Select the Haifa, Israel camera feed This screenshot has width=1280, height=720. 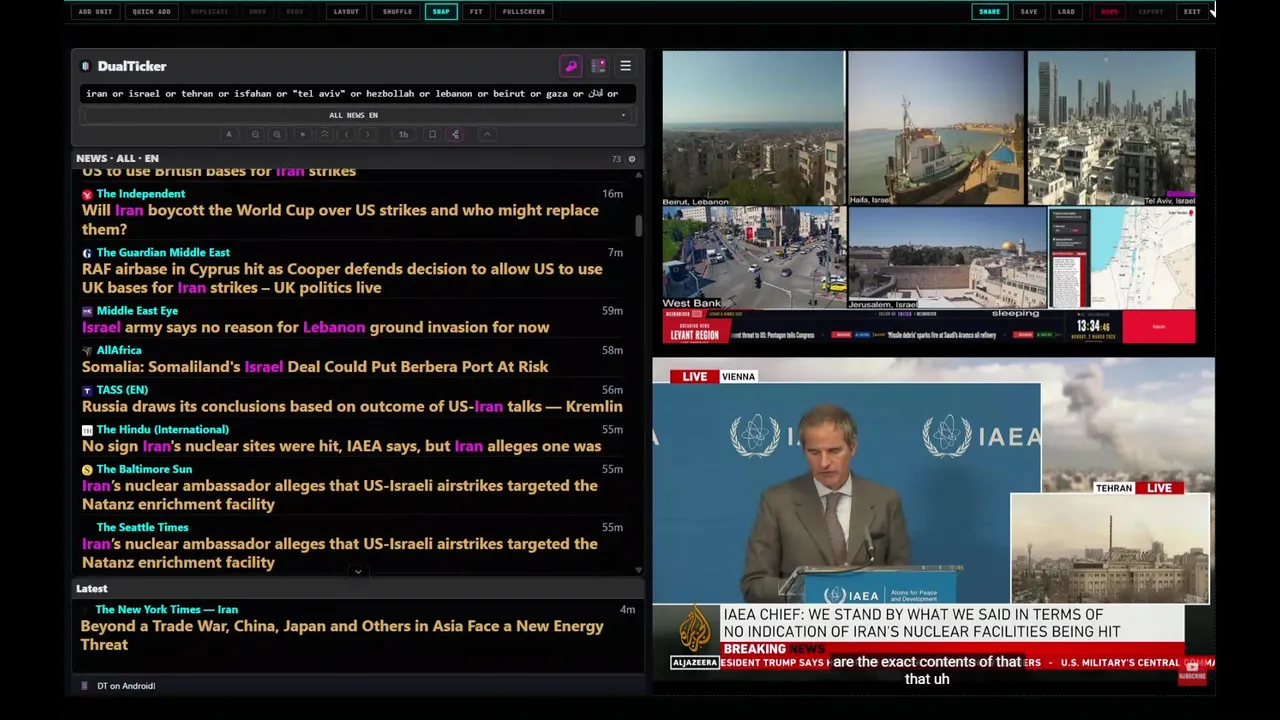936,129
